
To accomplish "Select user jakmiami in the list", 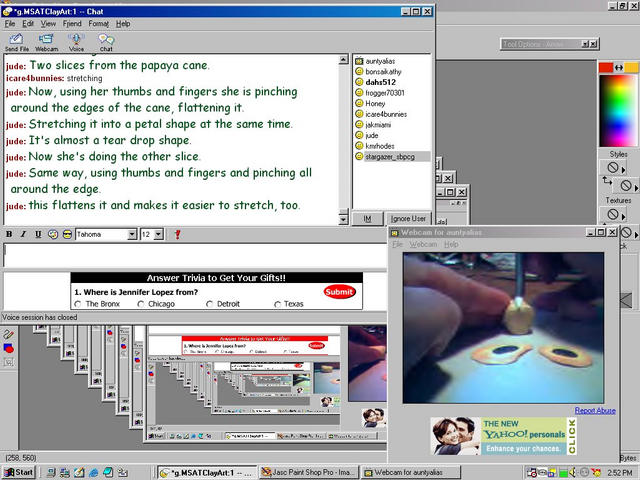I will point(378,125).
